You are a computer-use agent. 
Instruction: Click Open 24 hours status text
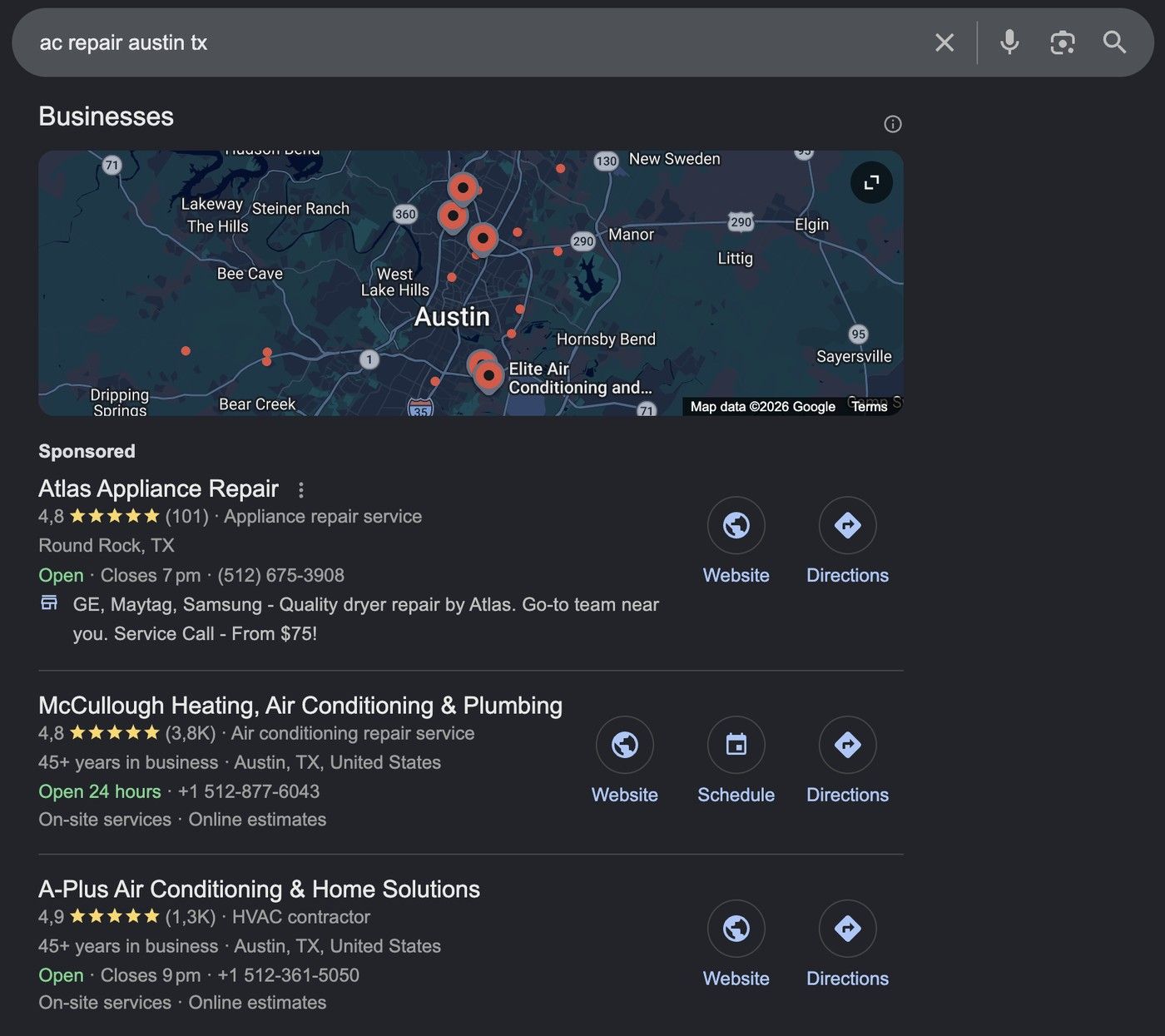tap(100, 791)
